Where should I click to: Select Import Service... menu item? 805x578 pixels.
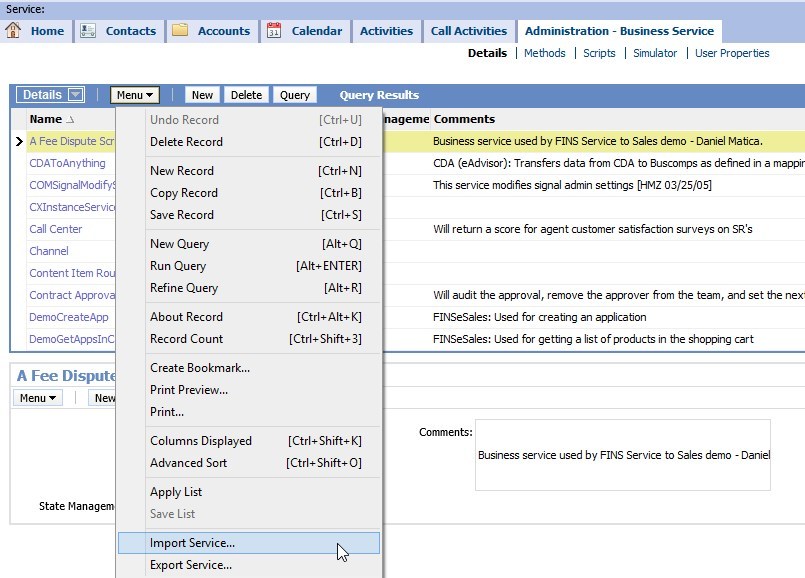pyautogui.click(x=249, y=543)
